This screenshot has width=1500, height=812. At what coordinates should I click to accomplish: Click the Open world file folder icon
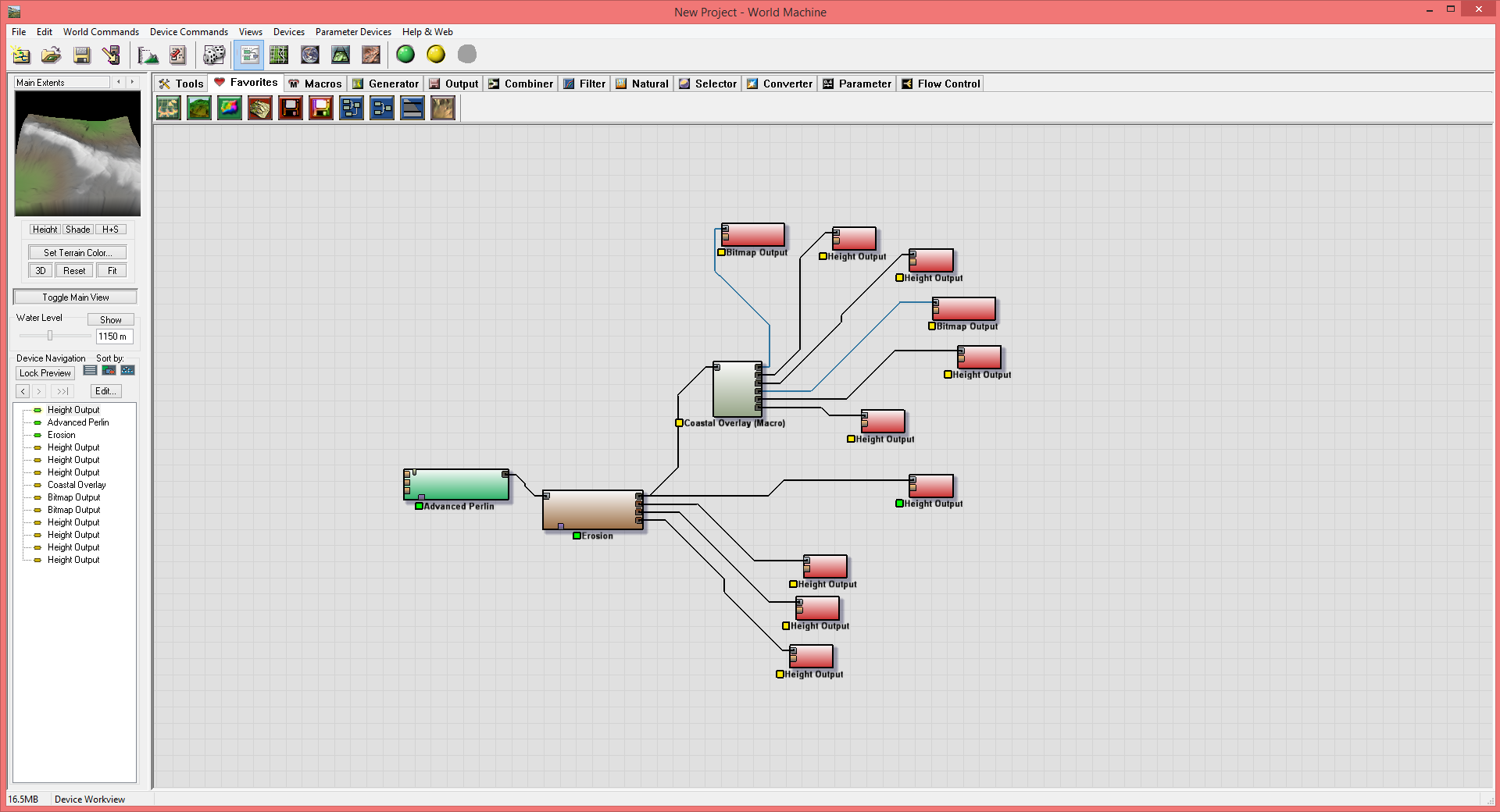(x=52, y=55)
